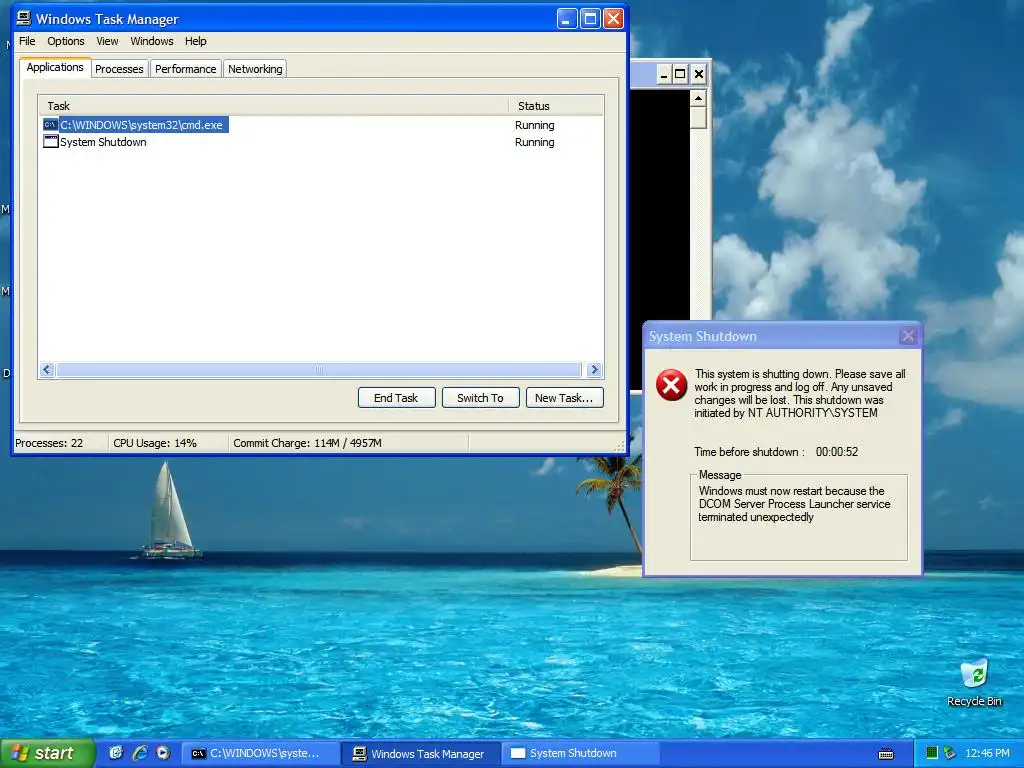The width and height of the screenshot is (1024, 768).
Task: Select the Applications tab
Action: click(x=55, y=67)
